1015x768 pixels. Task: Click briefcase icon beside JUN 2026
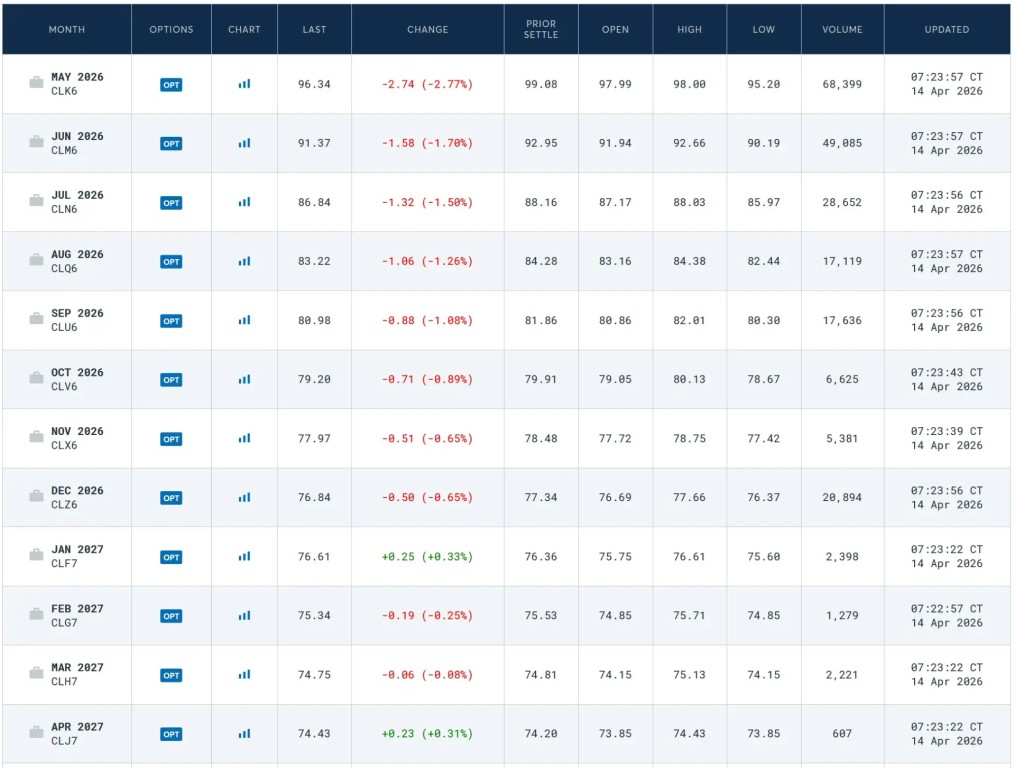point(36,143)
